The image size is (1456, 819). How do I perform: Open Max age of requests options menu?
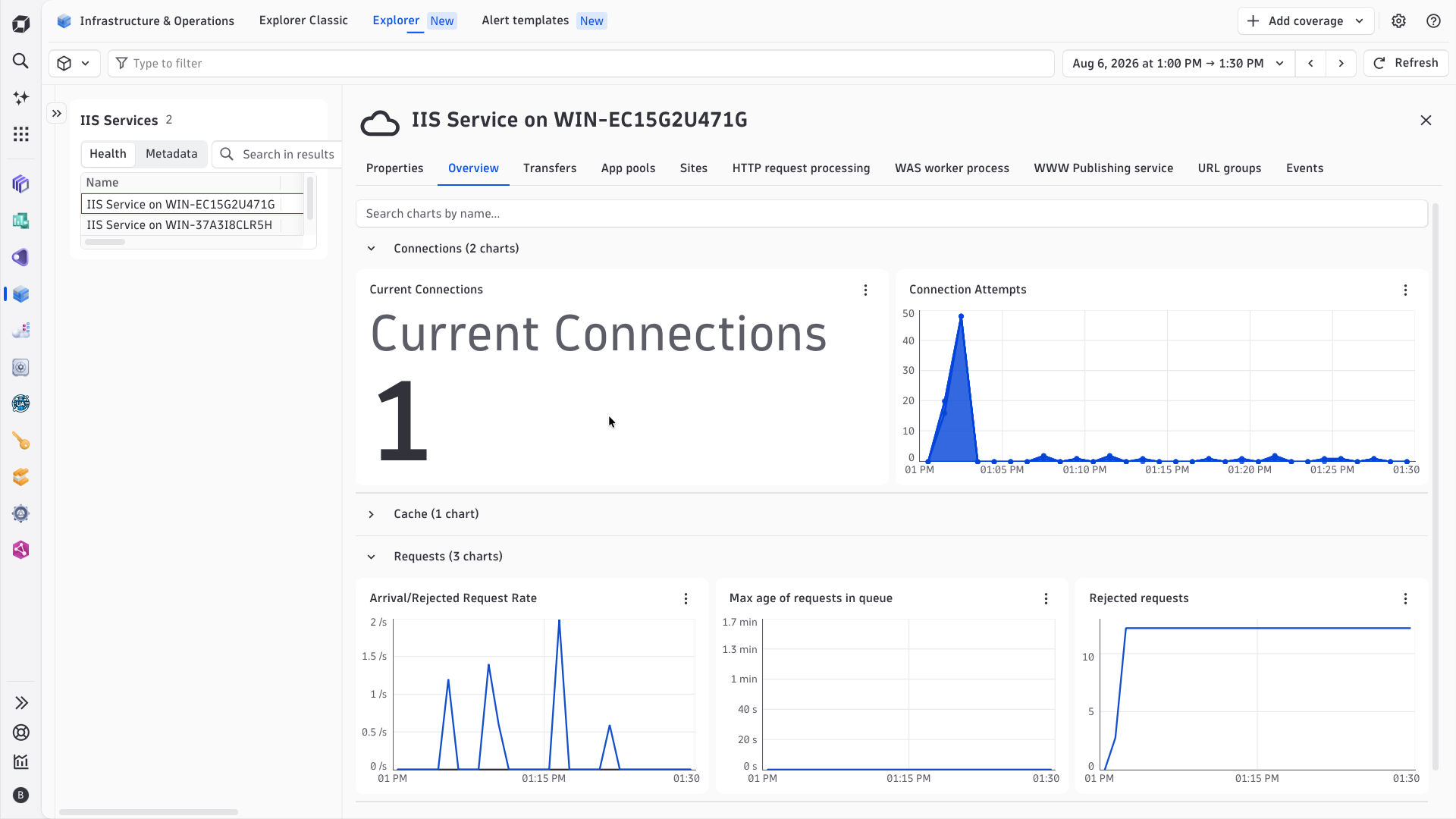click(x=1046, y=599)
